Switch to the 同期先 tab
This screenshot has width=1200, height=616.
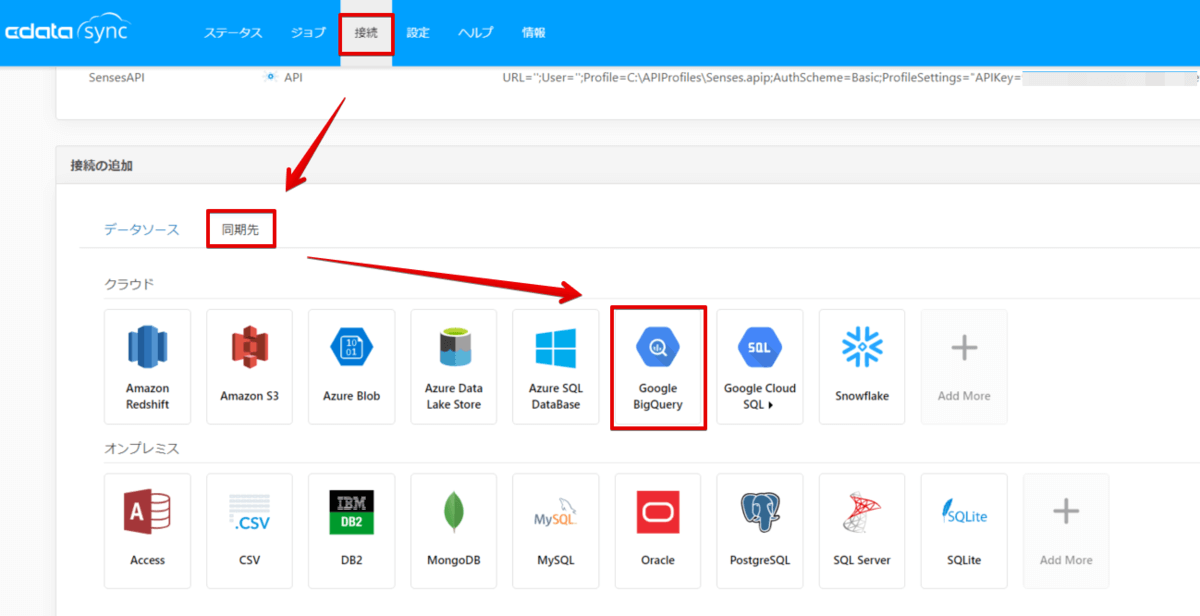[x=241, y=229]
